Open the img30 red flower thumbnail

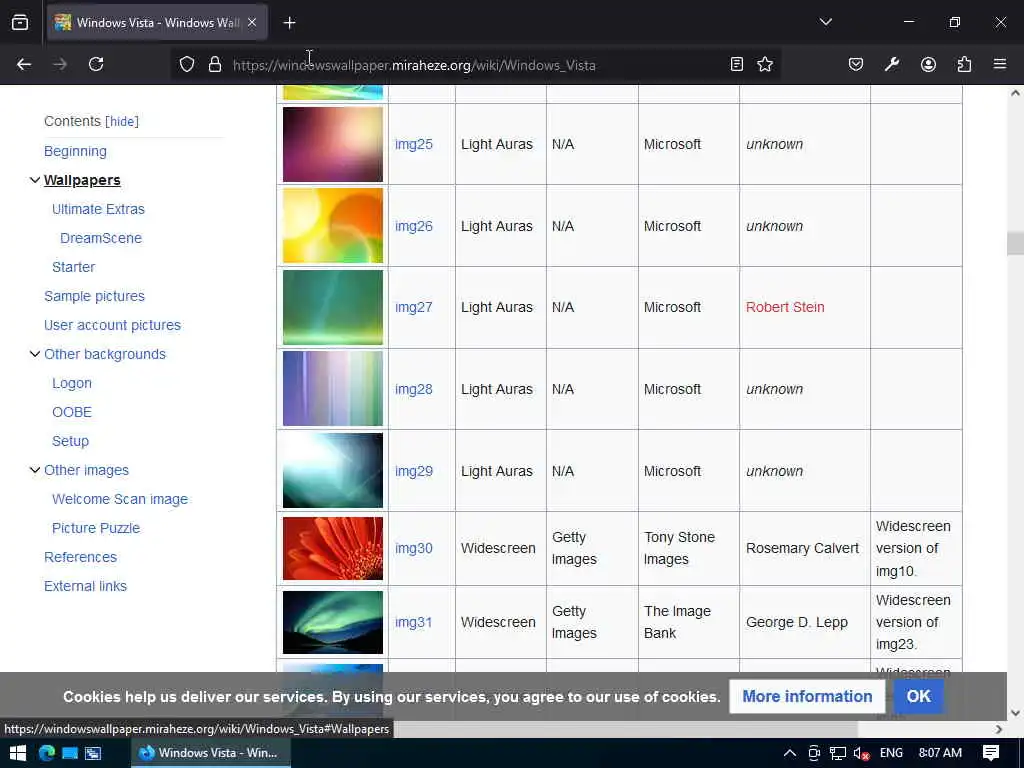[x=333, y=549]
